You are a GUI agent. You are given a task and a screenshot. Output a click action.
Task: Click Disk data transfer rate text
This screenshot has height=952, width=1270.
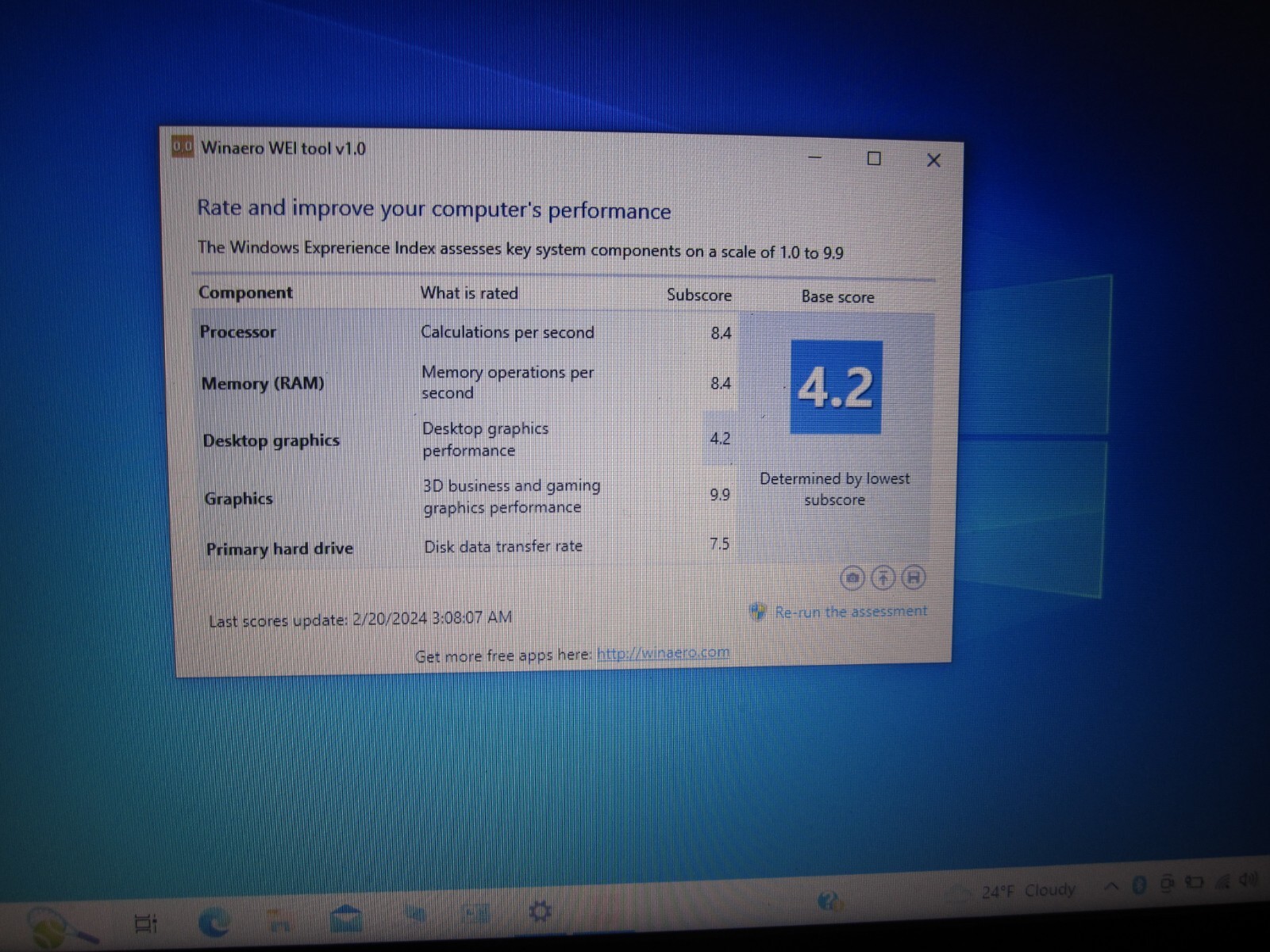[503, 547]
